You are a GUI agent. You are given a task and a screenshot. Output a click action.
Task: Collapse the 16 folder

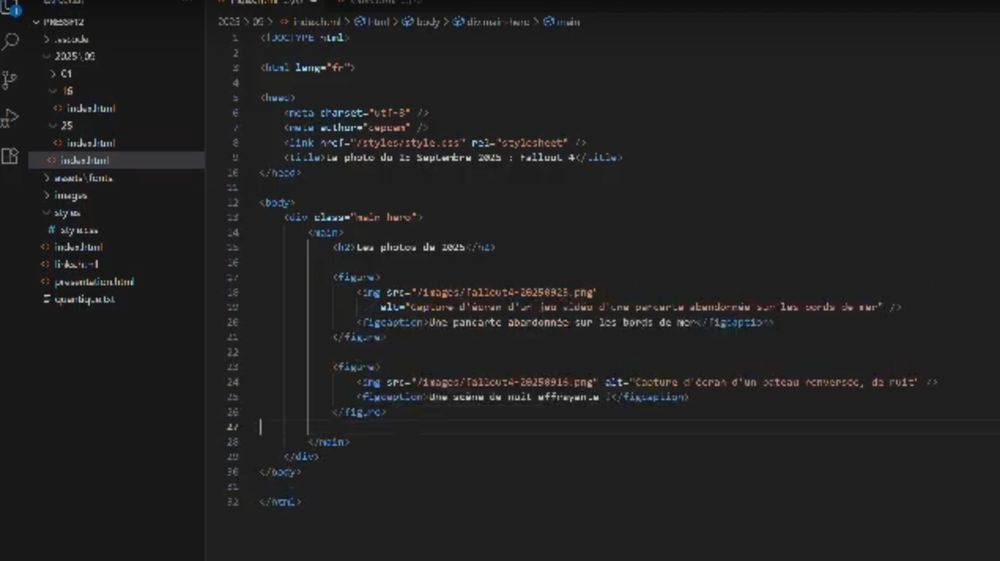[x=53, y=91]
